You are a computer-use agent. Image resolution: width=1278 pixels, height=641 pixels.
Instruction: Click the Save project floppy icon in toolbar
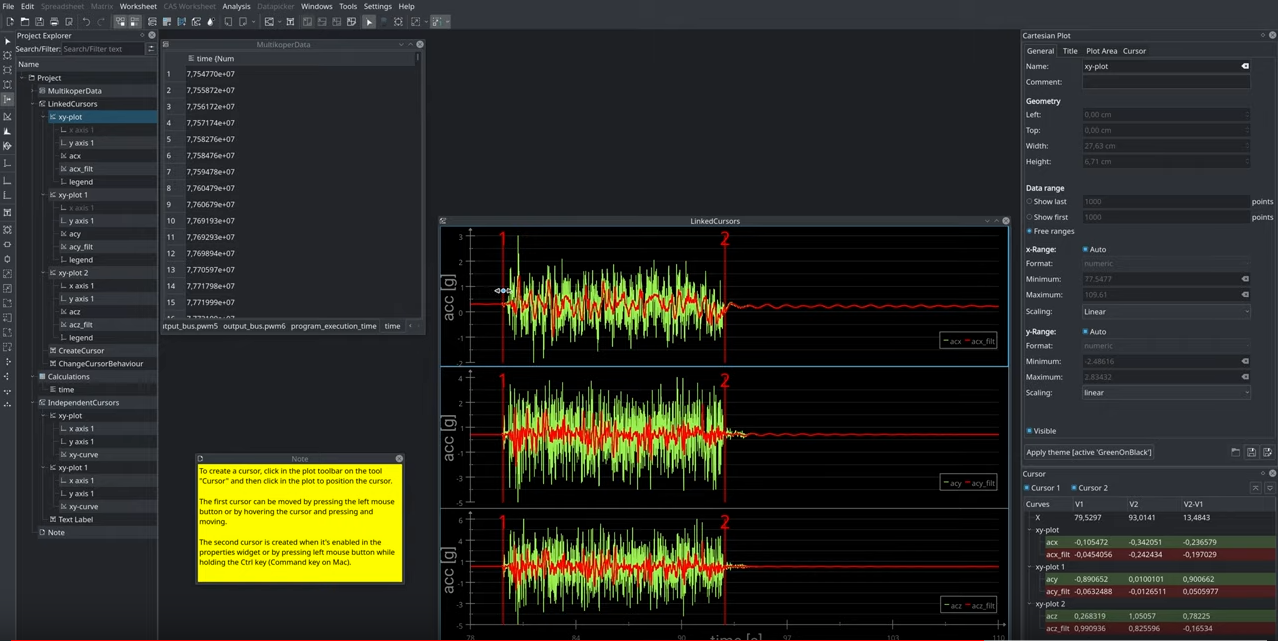[x=40, y=21]
